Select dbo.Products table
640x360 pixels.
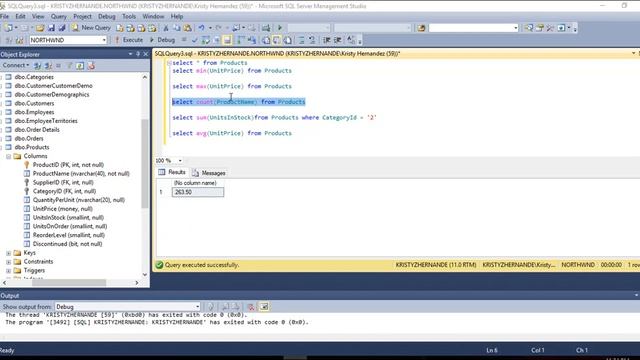pos(32,147)
